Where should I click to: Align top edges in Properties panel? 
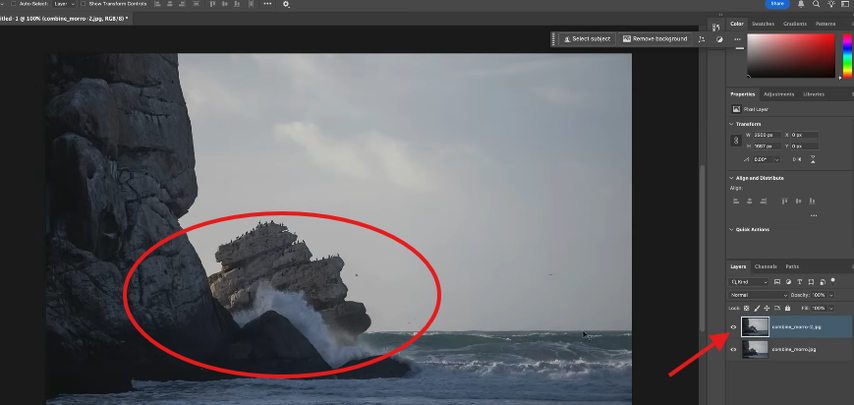[x=785, y=201]
